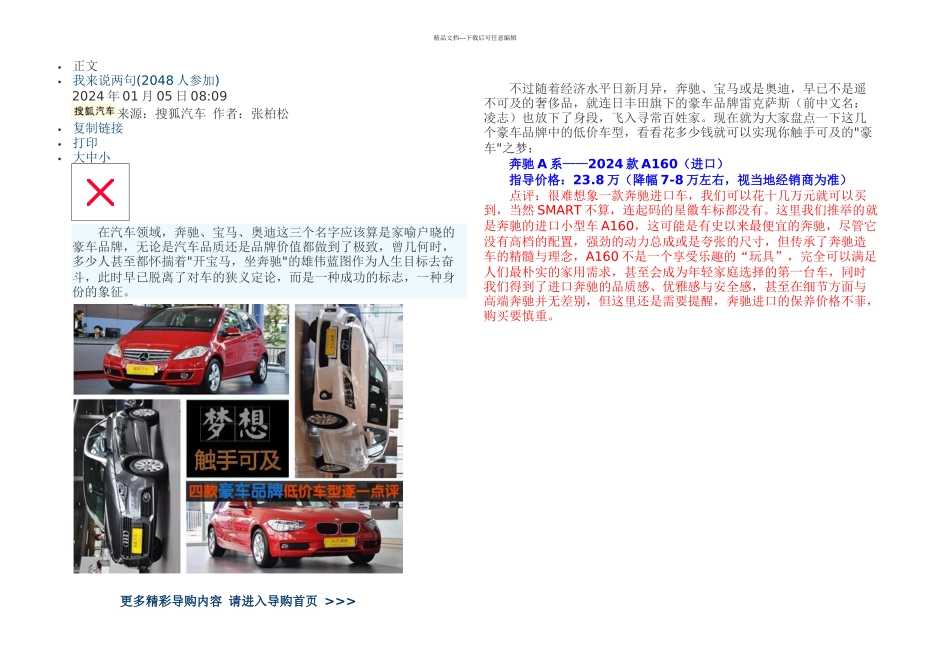This screenshot has width=950, height=672.
Task: Click heading 奔驰A系——2024款A160（进口）
Action: [x=616, y=164]
